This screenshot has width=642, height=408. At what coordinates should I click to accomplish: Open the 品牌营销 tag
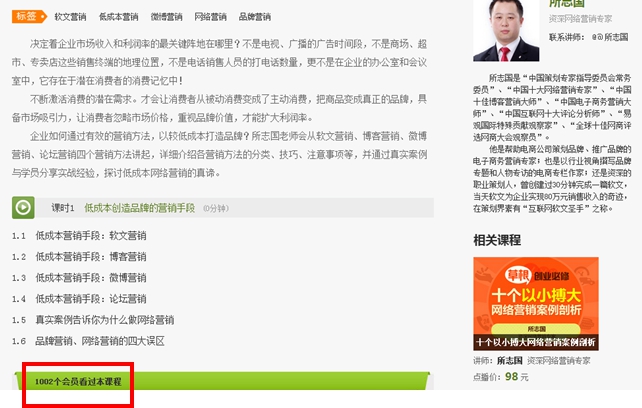tap(255, 17)
